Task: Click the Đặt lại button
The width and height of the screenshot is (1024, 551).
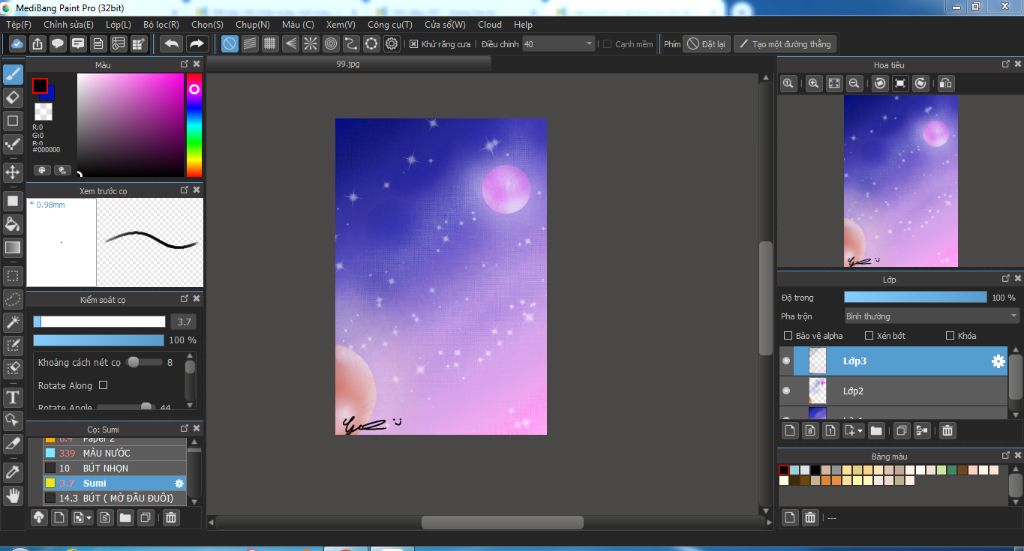Action: click(x=706, y=44)
